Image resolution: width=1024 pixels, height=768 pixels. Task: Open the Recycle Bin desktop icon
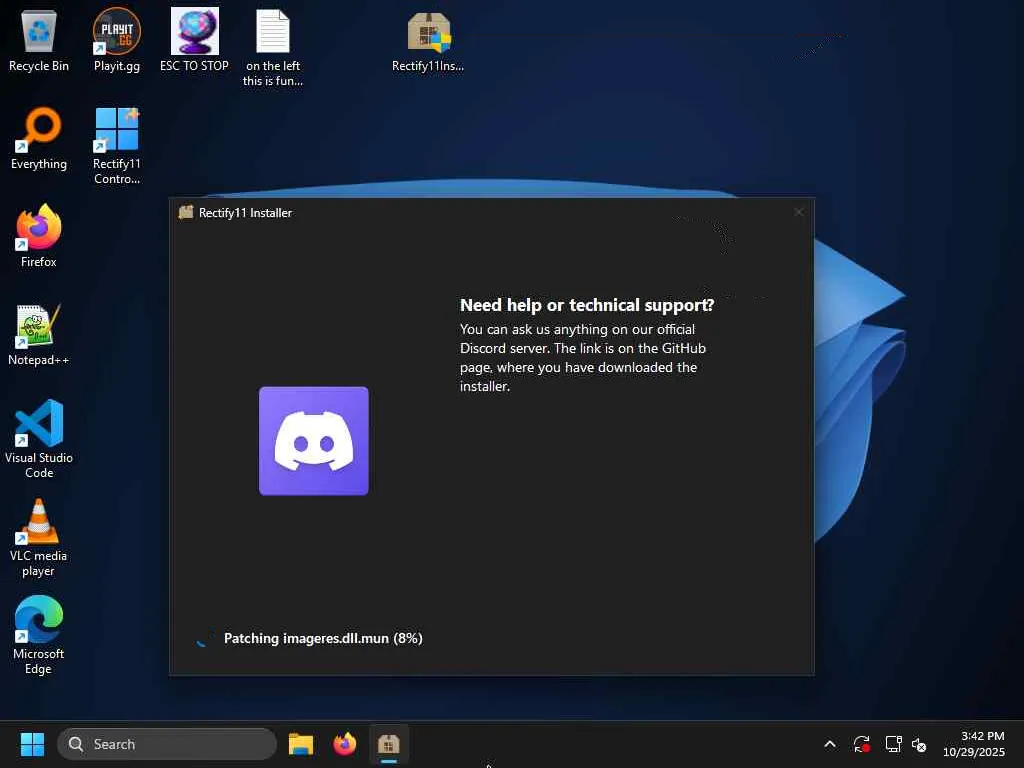[x=39, y=40]
